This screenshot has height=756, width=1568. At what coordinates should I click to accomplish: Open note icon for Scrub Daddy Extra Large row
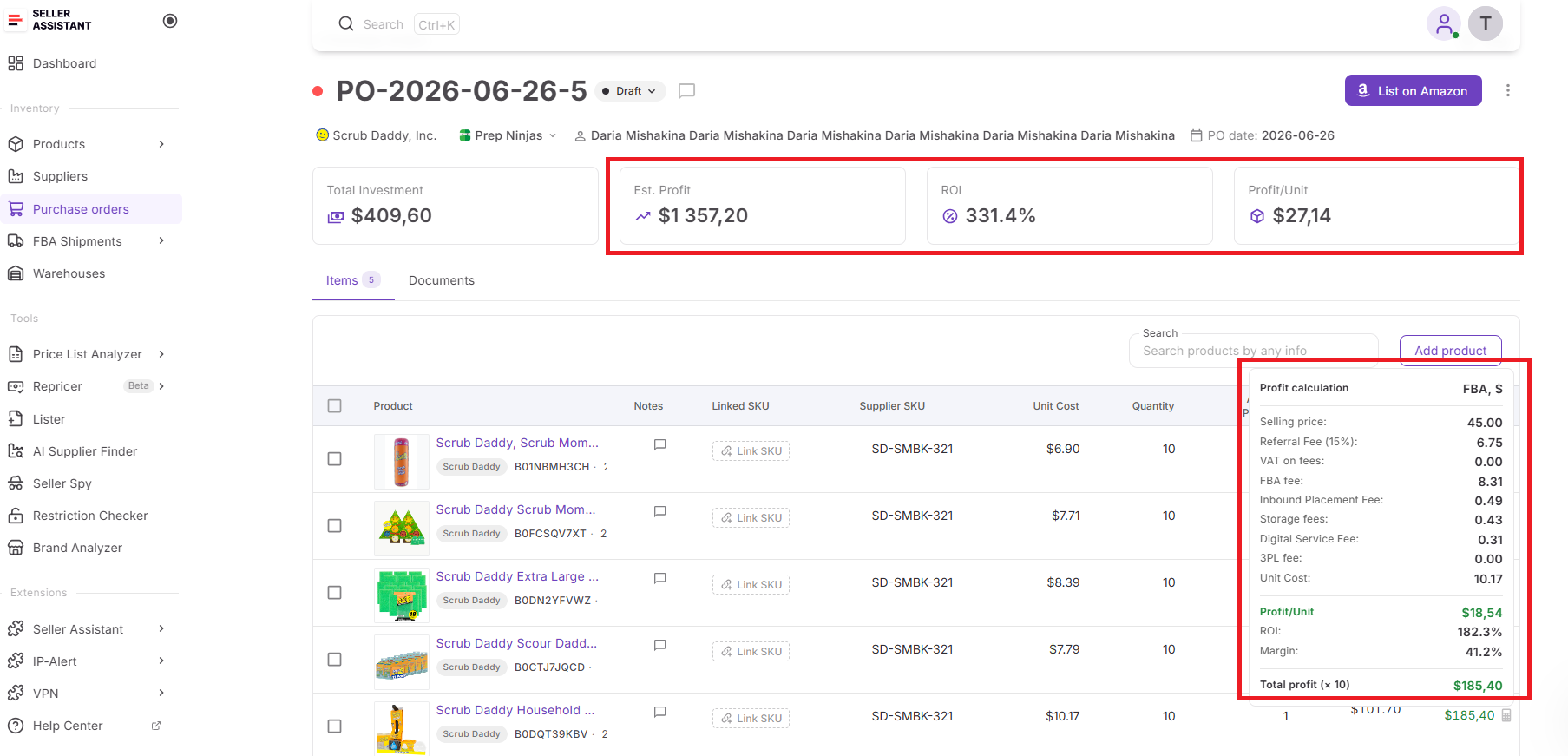pyautogui.click(x=659, y=578)
